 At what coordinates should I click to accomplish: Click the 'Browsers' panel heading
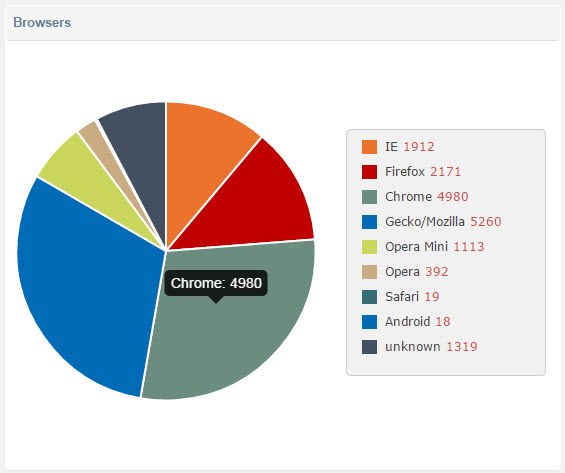pos(42,22)
